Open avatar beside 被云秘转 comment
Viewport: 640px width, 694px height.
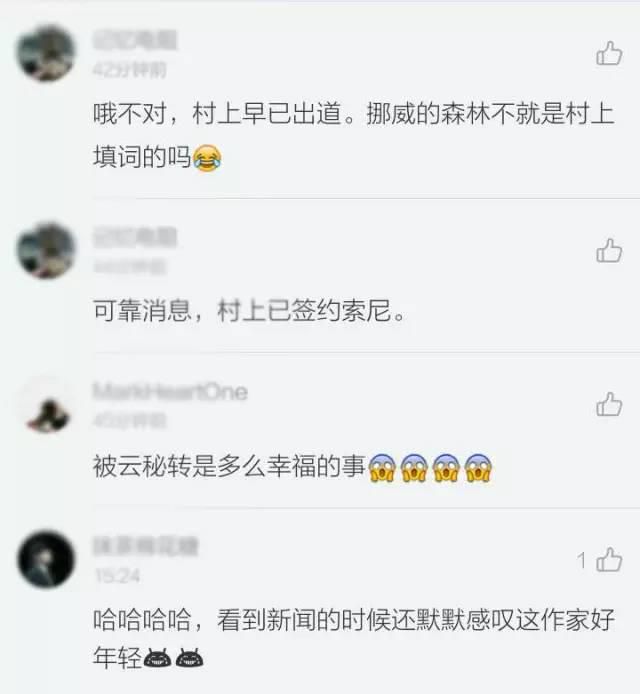[x=46, y=405]
